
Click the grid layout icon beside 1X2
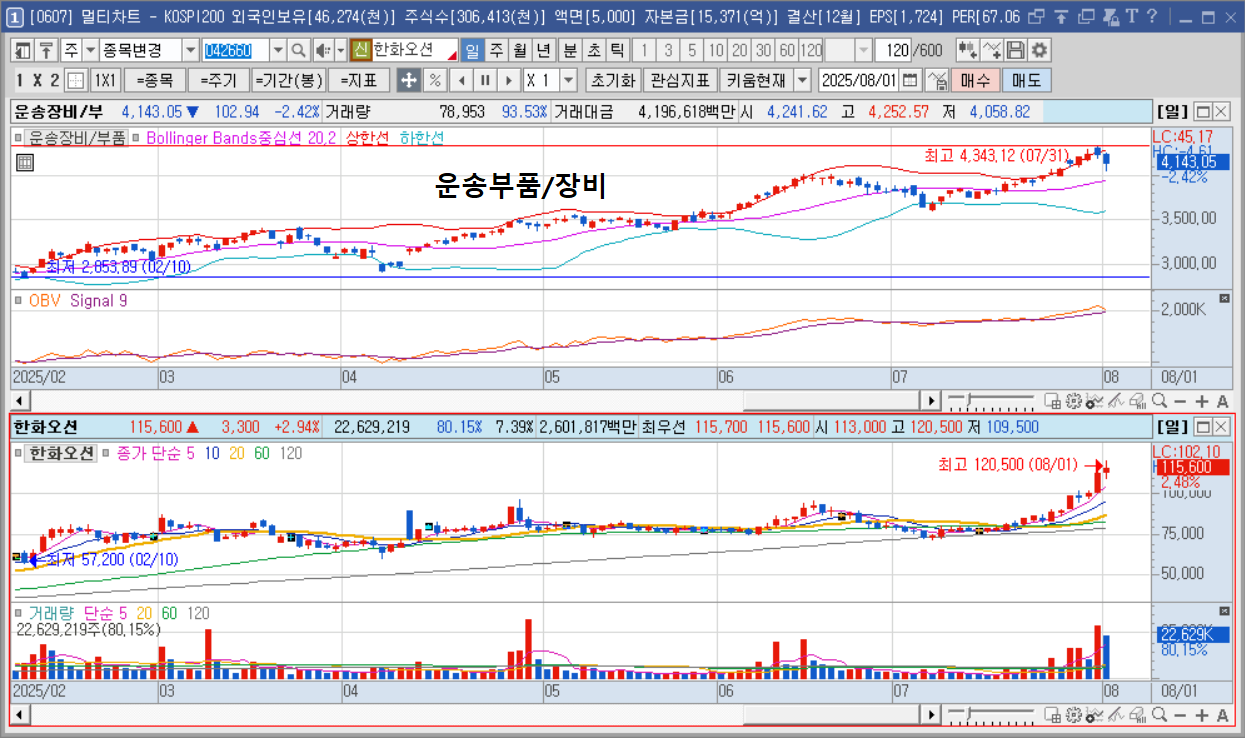[77, 80]
